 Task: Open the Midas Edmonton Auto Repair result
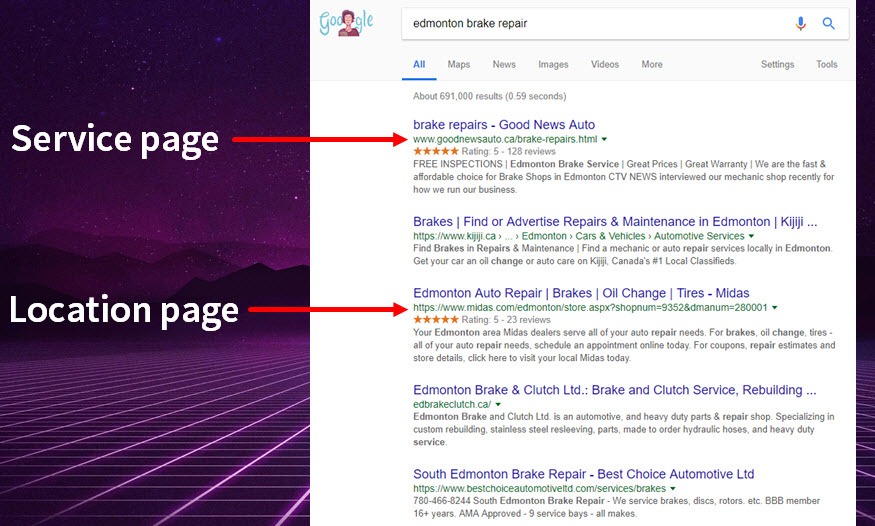581,293
